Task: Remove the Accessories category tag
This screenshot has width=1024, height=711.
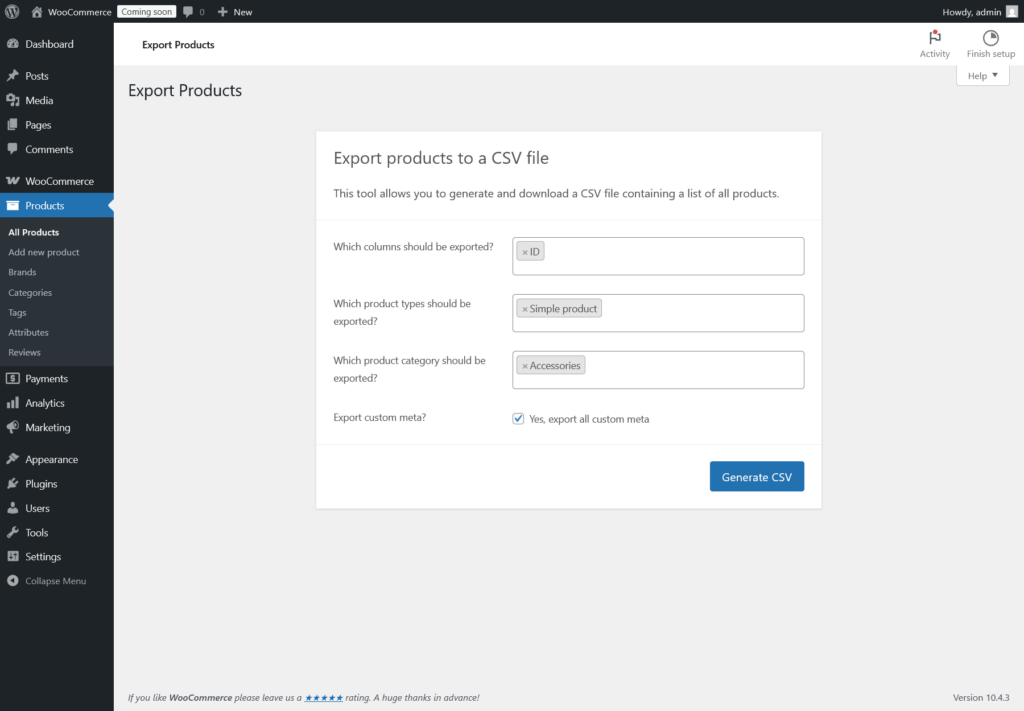Action: point(525,365)
